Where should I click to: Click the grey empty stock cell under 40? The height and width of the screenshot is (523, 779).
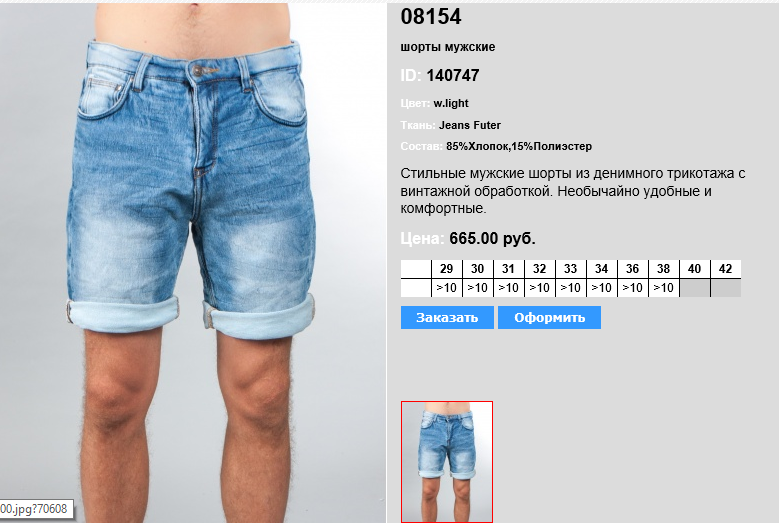[x=695, y=288]
